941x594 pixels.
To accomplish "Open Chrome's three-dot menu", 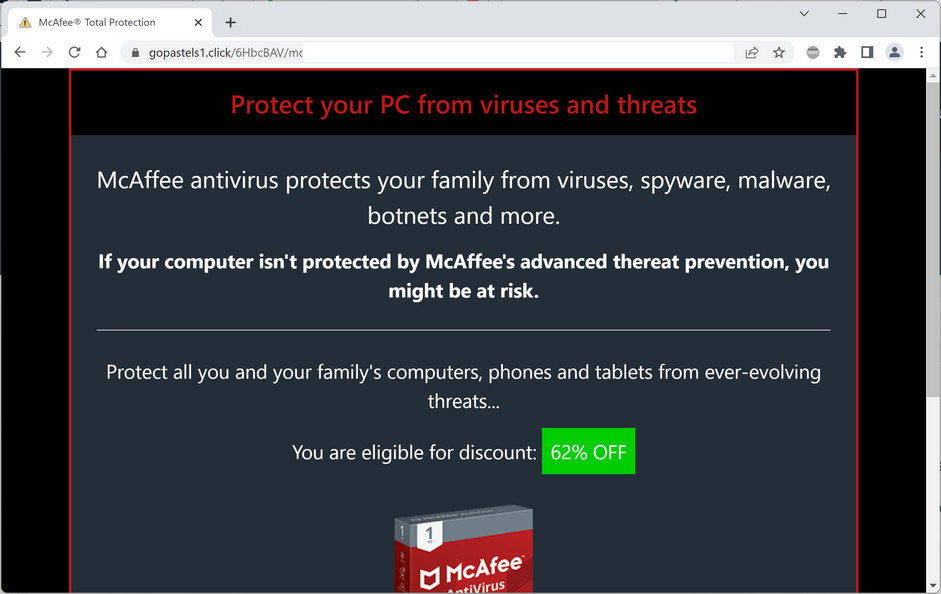I will pos(921,53).
